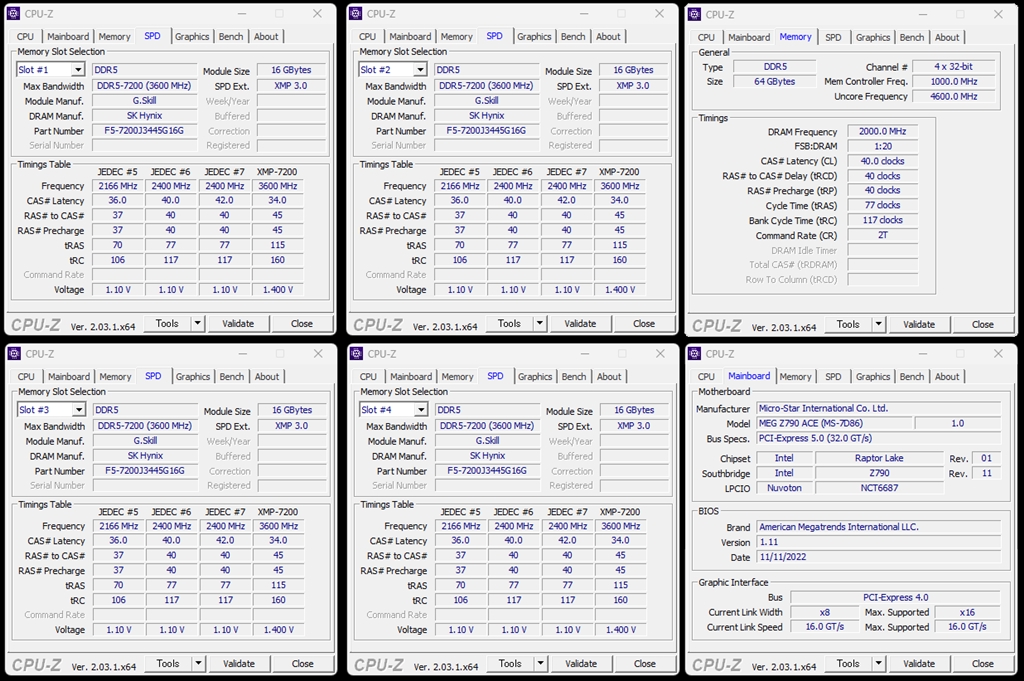Click Tools button in Slot #3 window
The width and height of the screenshot is (1024, 681).
click(168, 663)
